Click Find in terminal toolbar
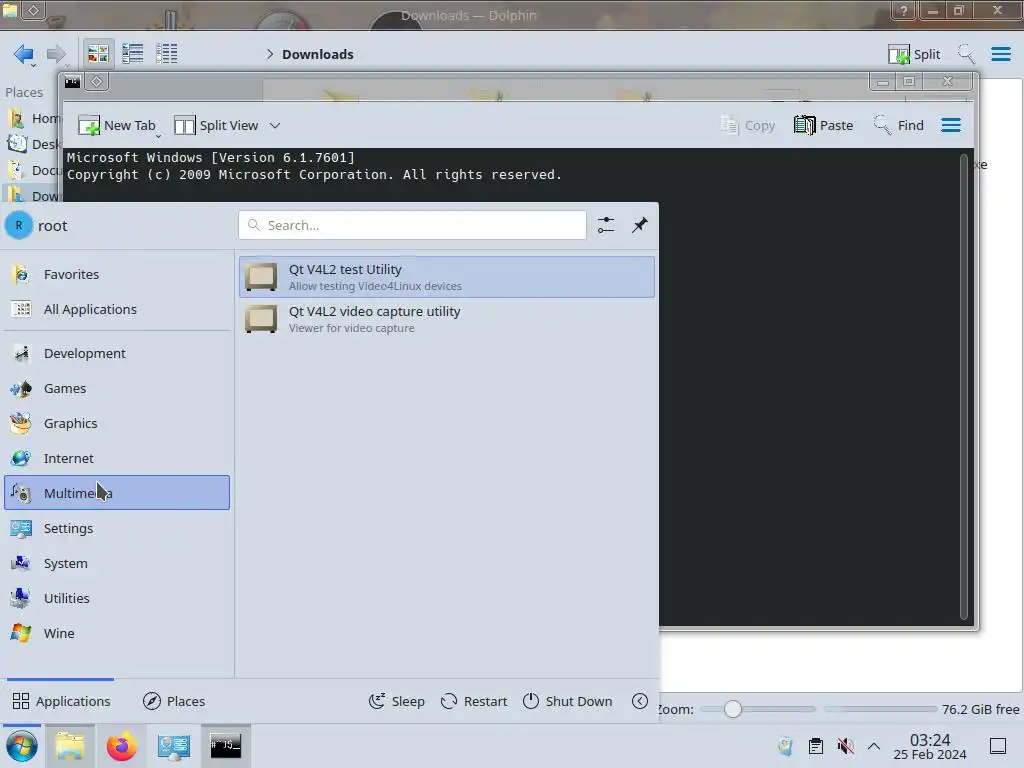Viewport: 1024px width, 768px height. point(899,125)
